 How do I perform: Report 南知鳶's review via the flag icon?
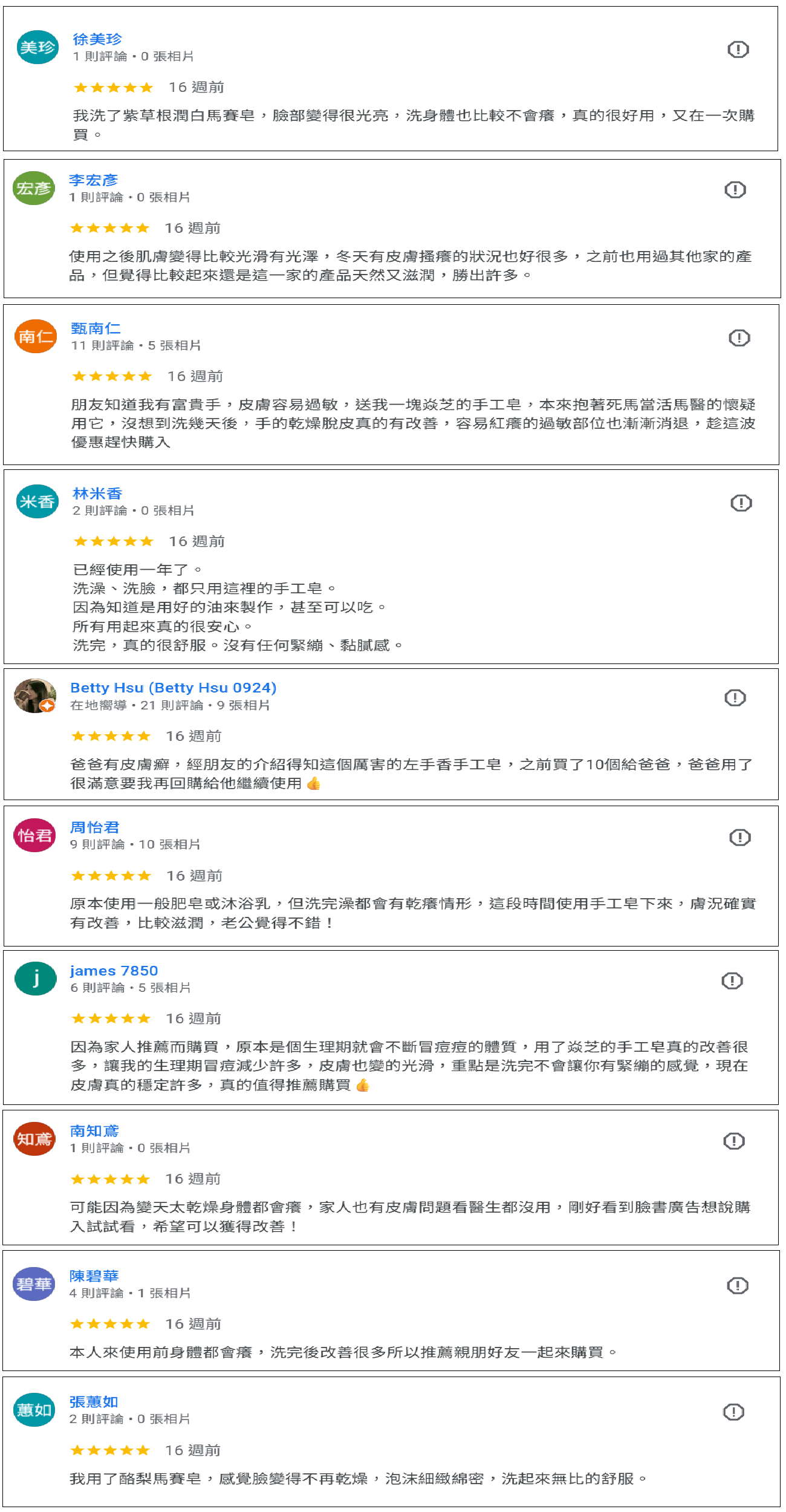pos(734,1141)
